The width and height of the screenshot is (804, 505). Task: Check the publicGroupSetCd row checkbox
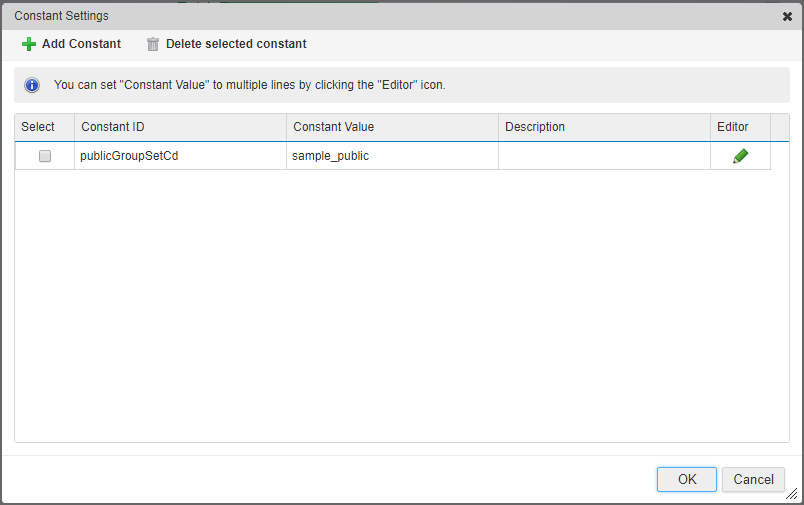[x=45, y=156]
